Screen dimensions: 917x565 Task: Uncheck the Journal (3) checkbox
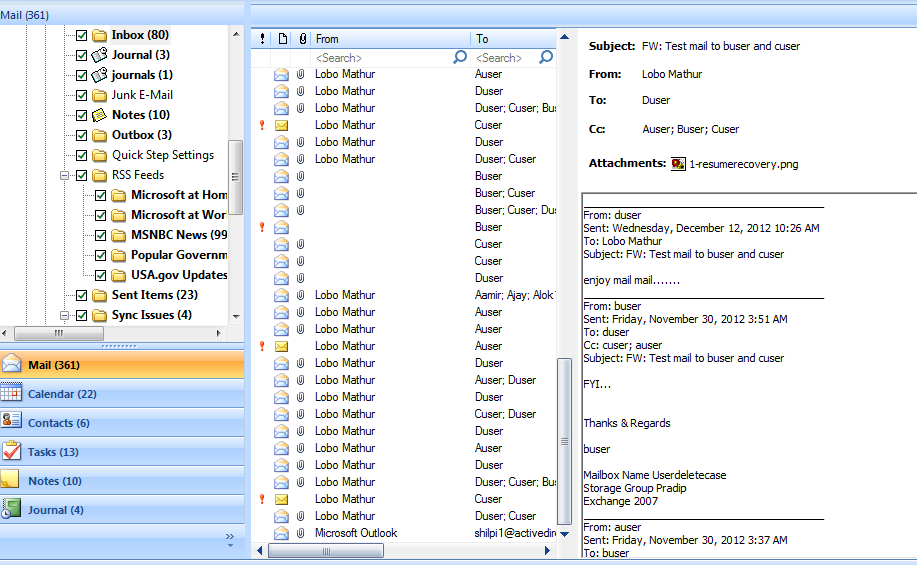pyautogui.click(x=82, y=56)
